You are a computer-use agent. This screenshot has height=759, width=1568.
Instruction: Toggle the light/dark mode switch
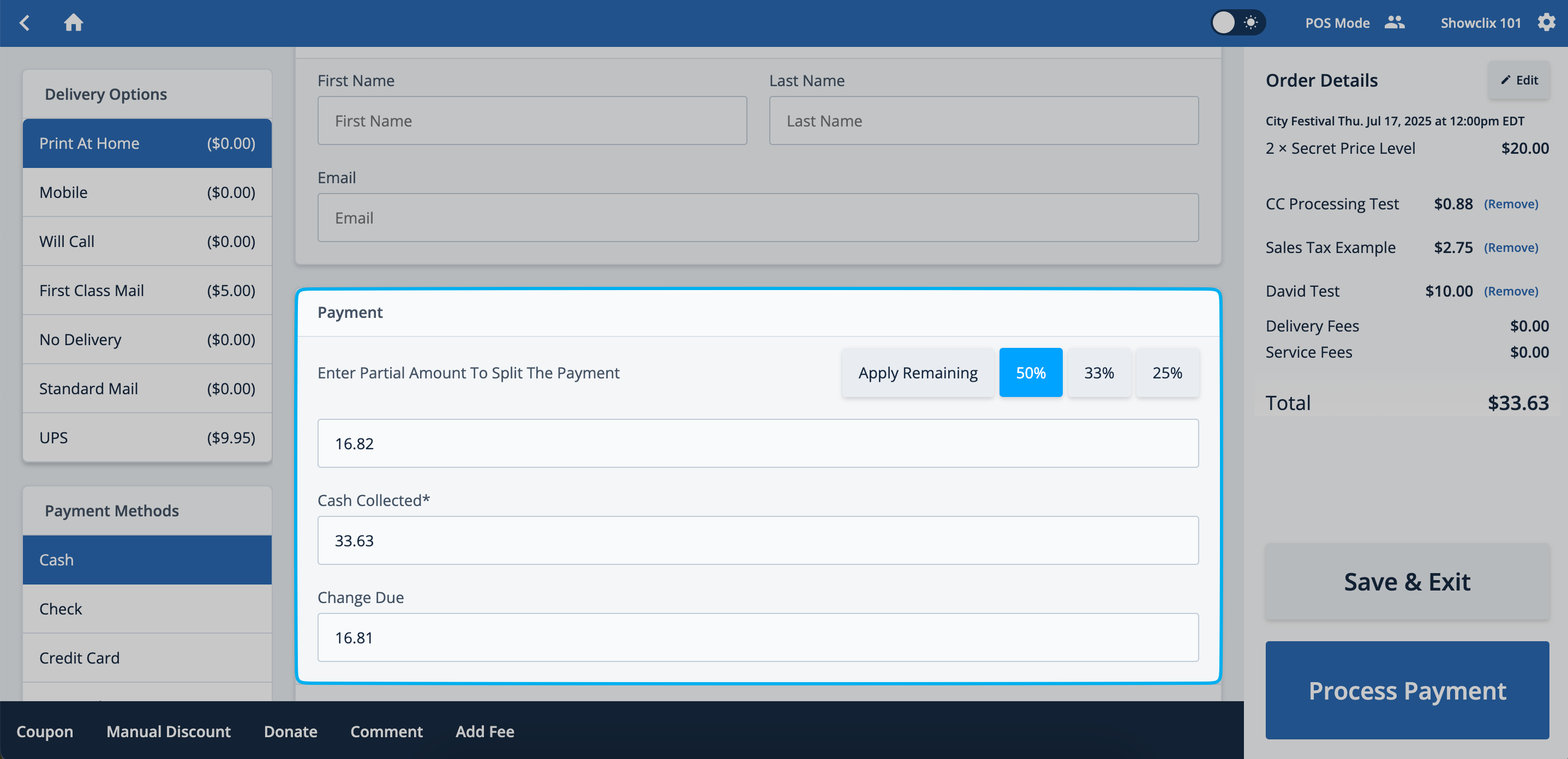tap(1237, 23)
